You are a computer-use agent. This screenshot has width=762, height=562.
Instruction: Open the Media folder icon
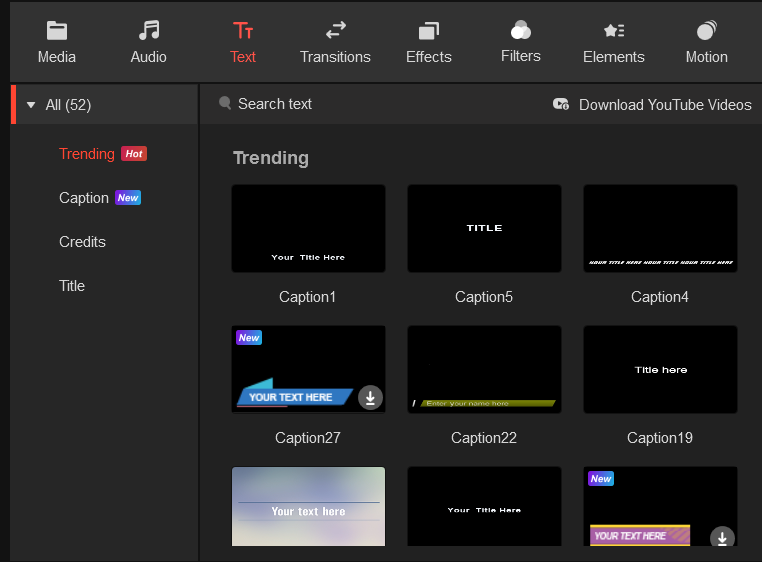point(57,31)
